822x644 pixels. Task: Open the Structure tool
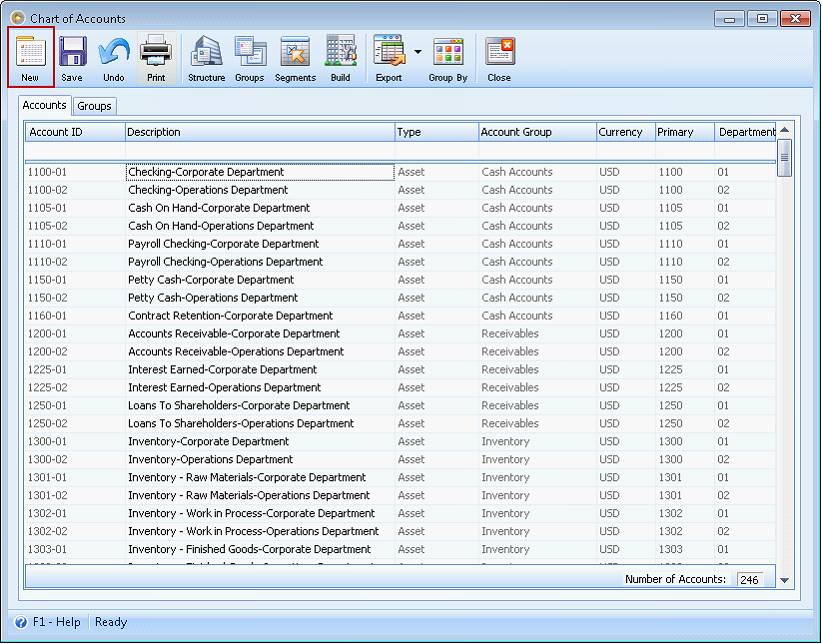pos(207,57)
